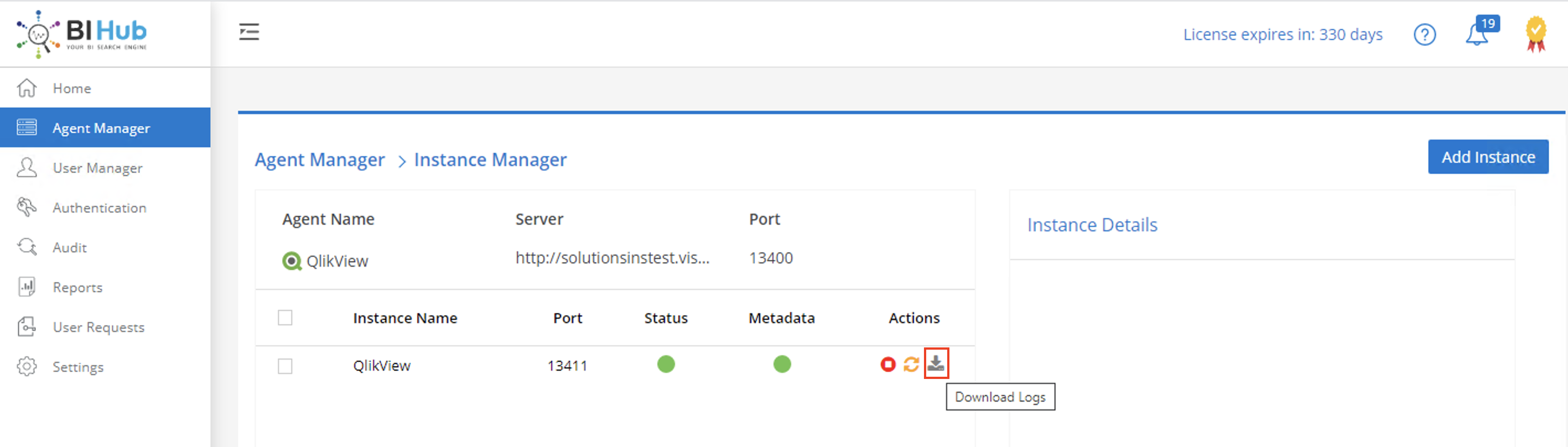
Task: Stop the QlikView instance with red icon
Action: pos(888,364)
